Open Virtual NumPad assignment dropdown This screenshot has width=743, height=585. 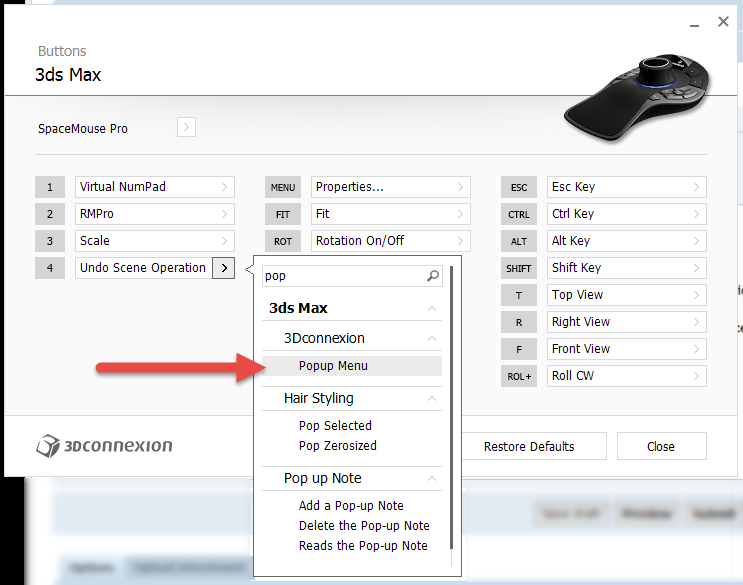[154, 187]
